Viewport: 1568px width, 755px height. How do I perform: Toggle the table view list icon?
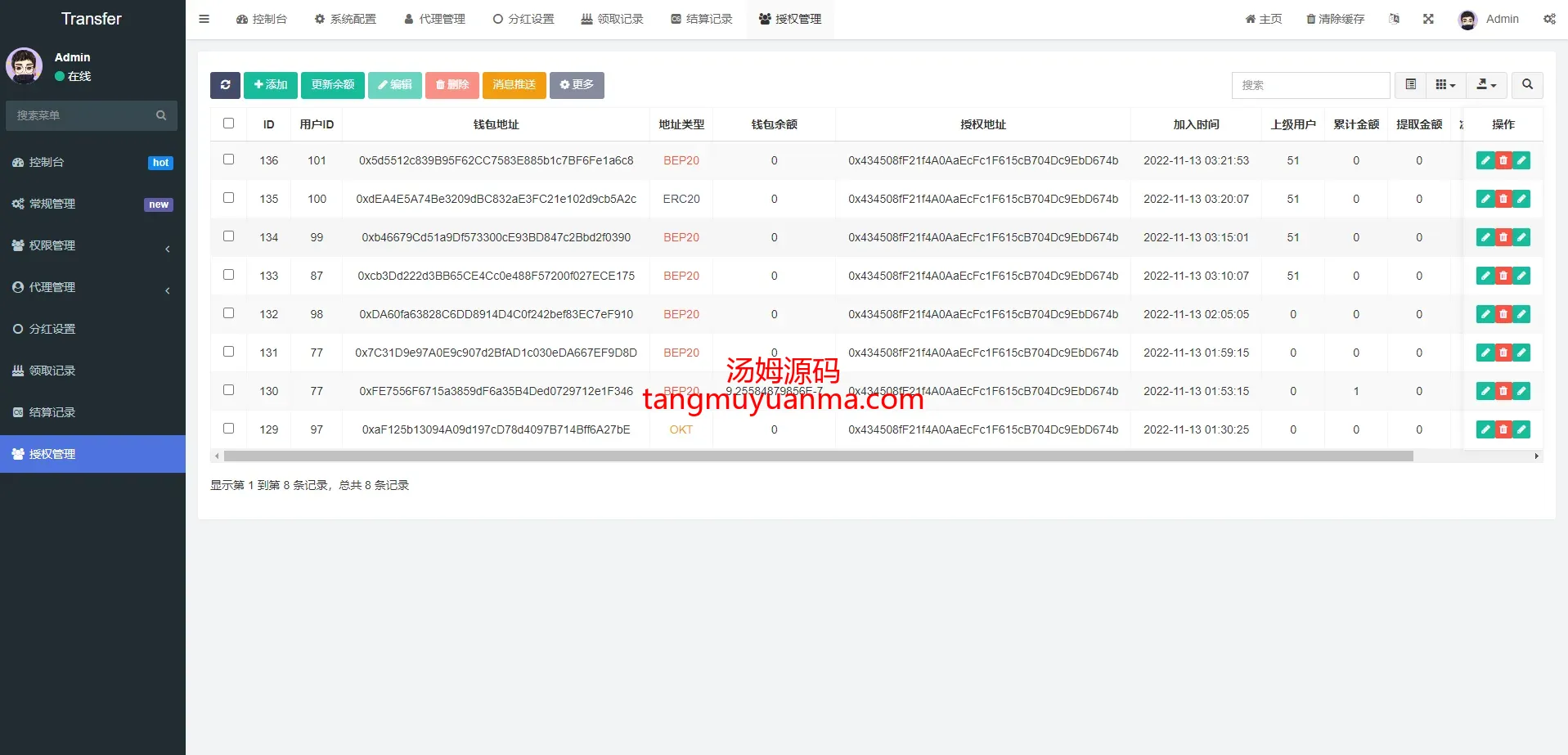coord(1410,85)
